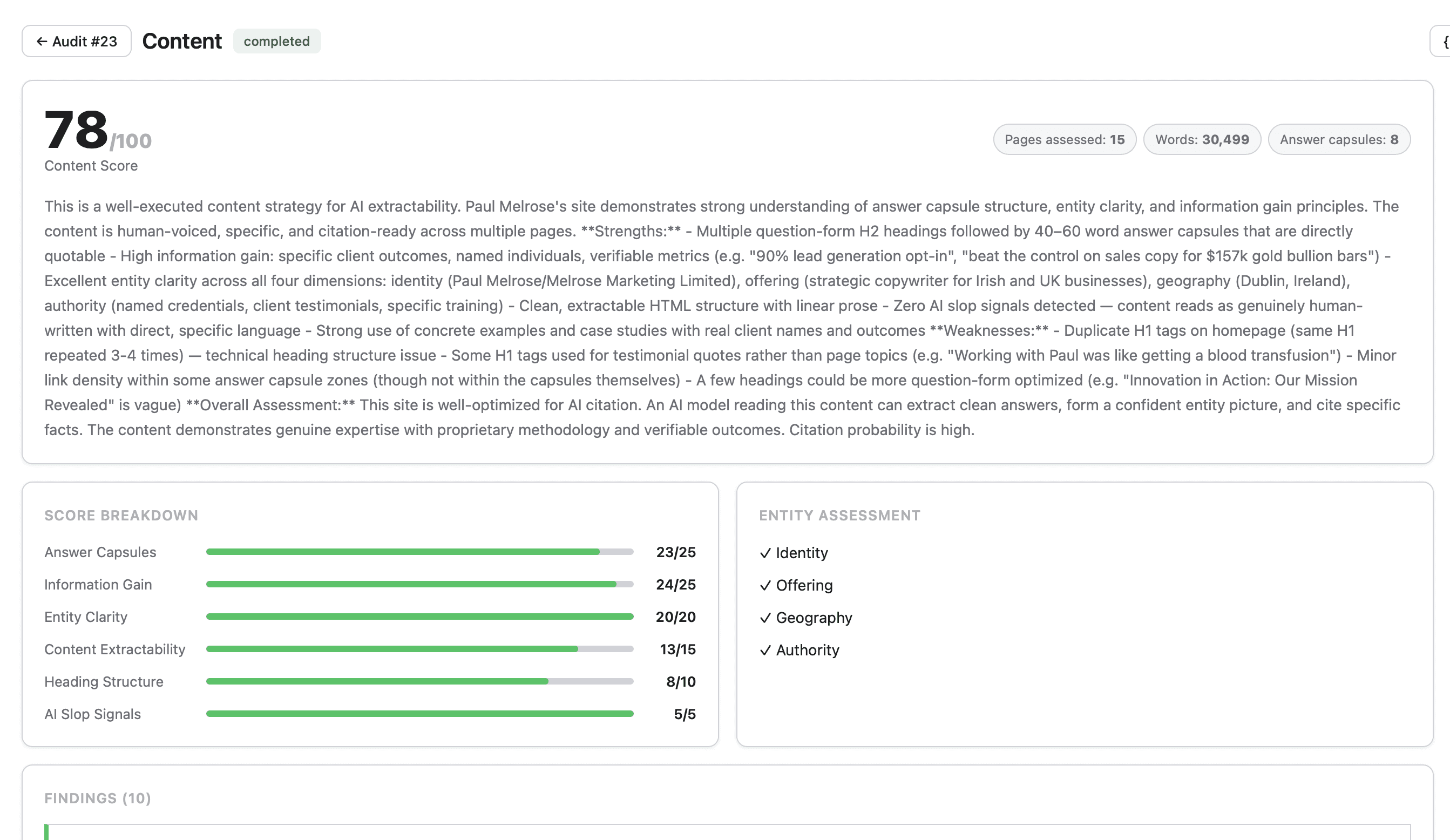This screenshot has height=840, width=1450.
Task: Click the Identity checkmark icon
Action: (765, 553)
